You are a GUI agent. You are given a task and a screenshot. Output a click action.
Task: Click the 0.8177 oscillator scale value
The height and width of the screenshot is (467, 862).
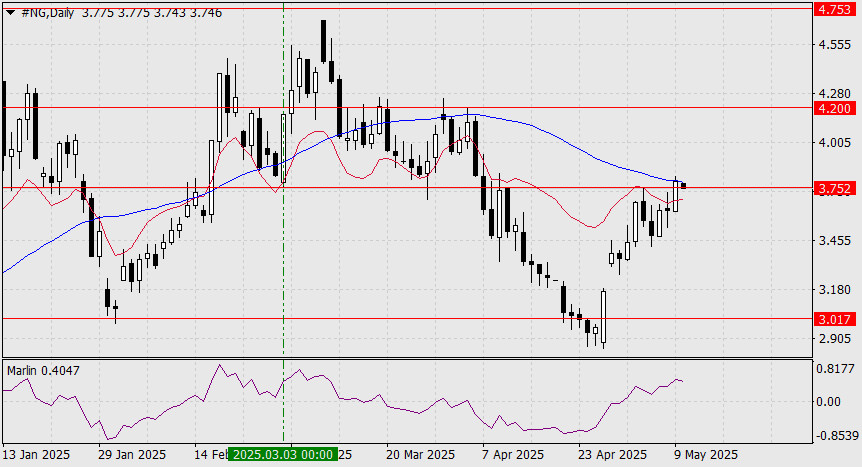[836, 369]
